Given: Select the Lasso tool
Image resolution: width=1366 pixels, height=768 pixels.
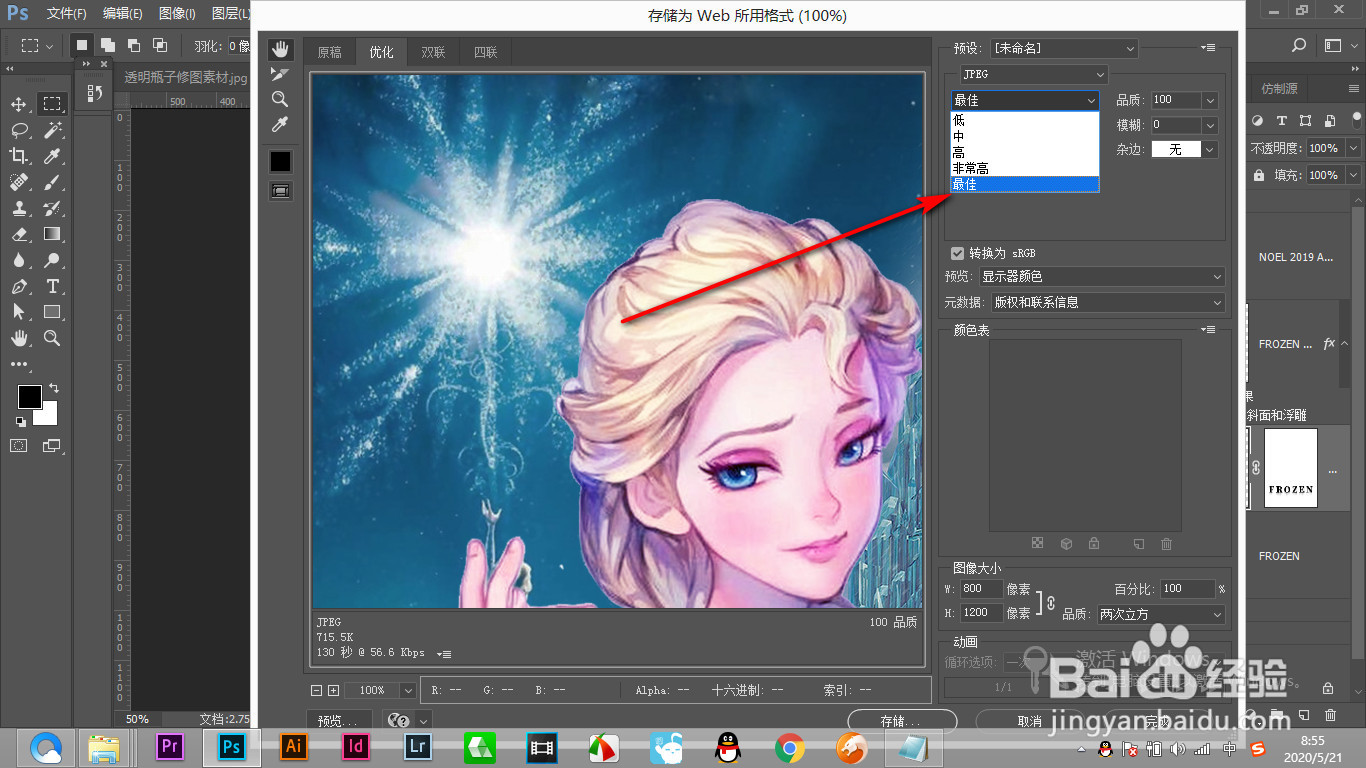Looking at the screenshot, I should click(19, 130).
